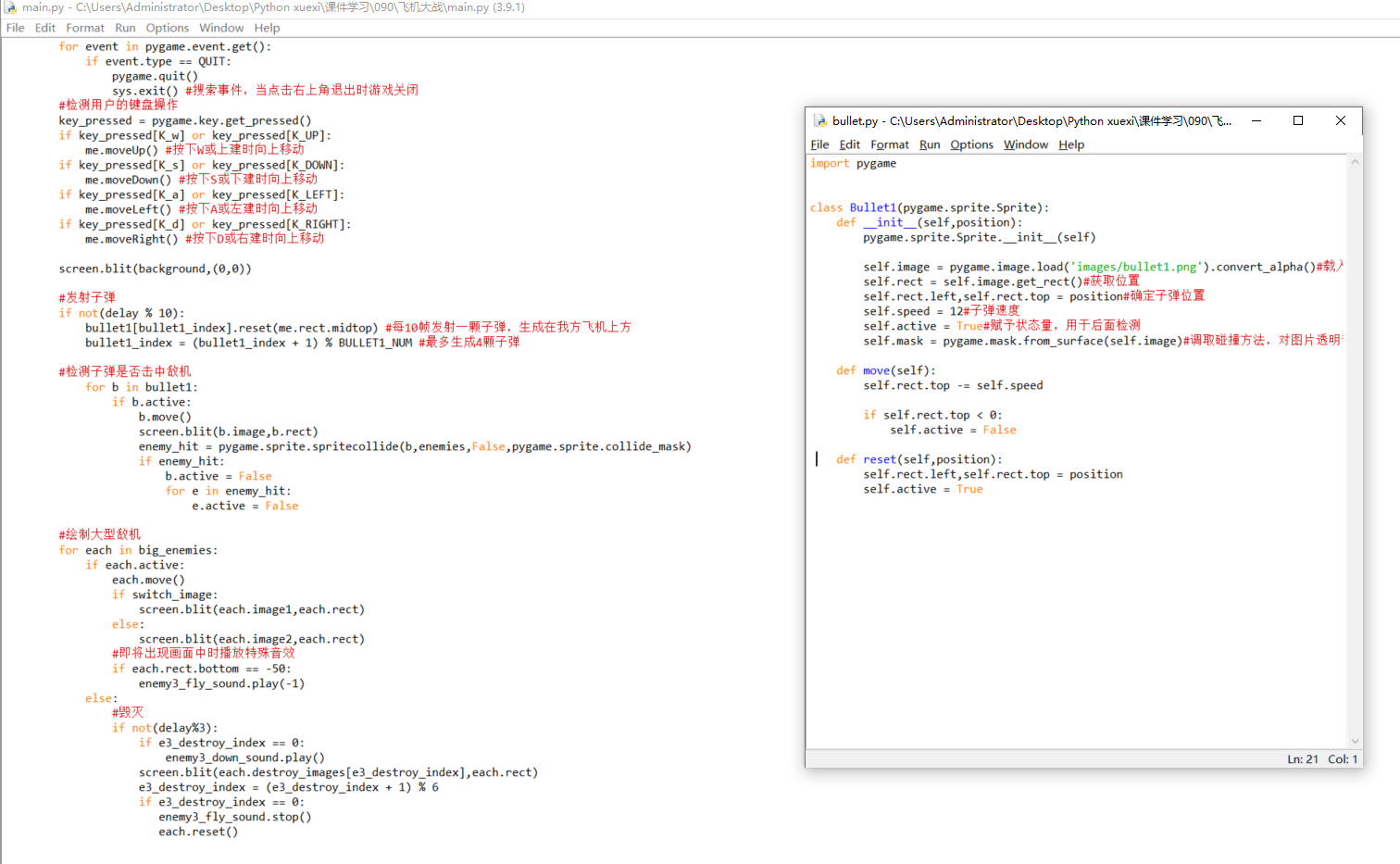The height and width of the screenshot is (864, 1400).
Task: Open Help menu in main.py window
Action: (267, 28)
